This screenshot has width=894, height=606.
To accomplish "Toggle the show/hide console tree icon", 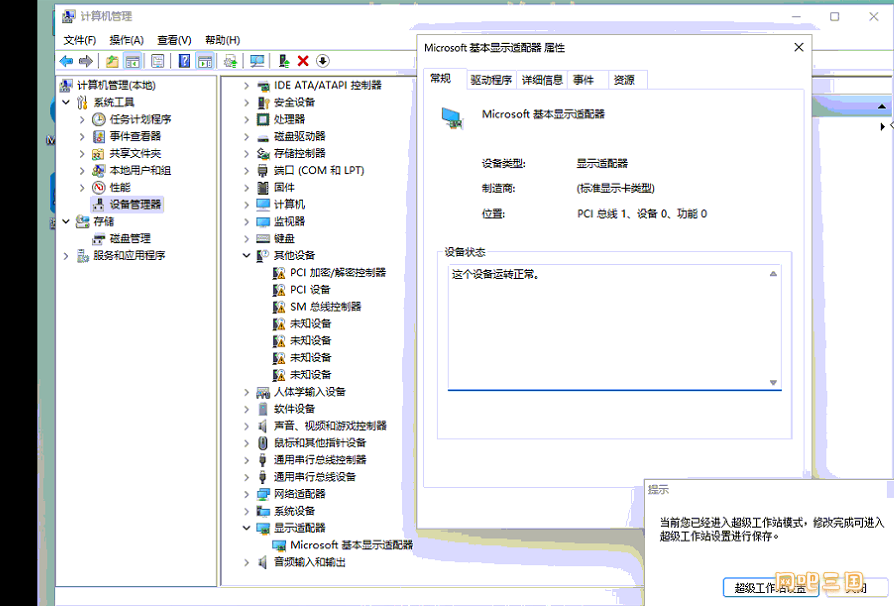I will click(132, 61).
